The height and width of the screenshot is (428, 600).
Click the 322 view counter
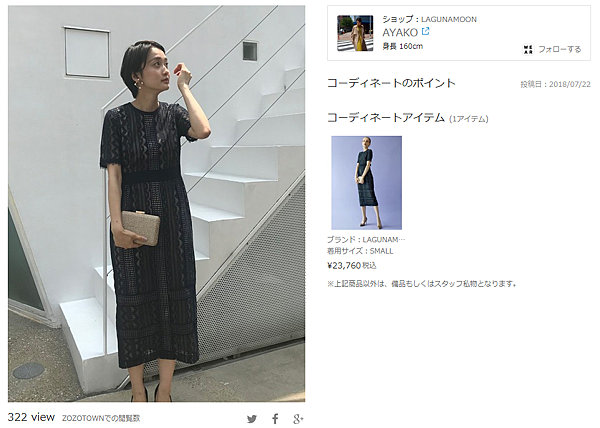[31, 417]
